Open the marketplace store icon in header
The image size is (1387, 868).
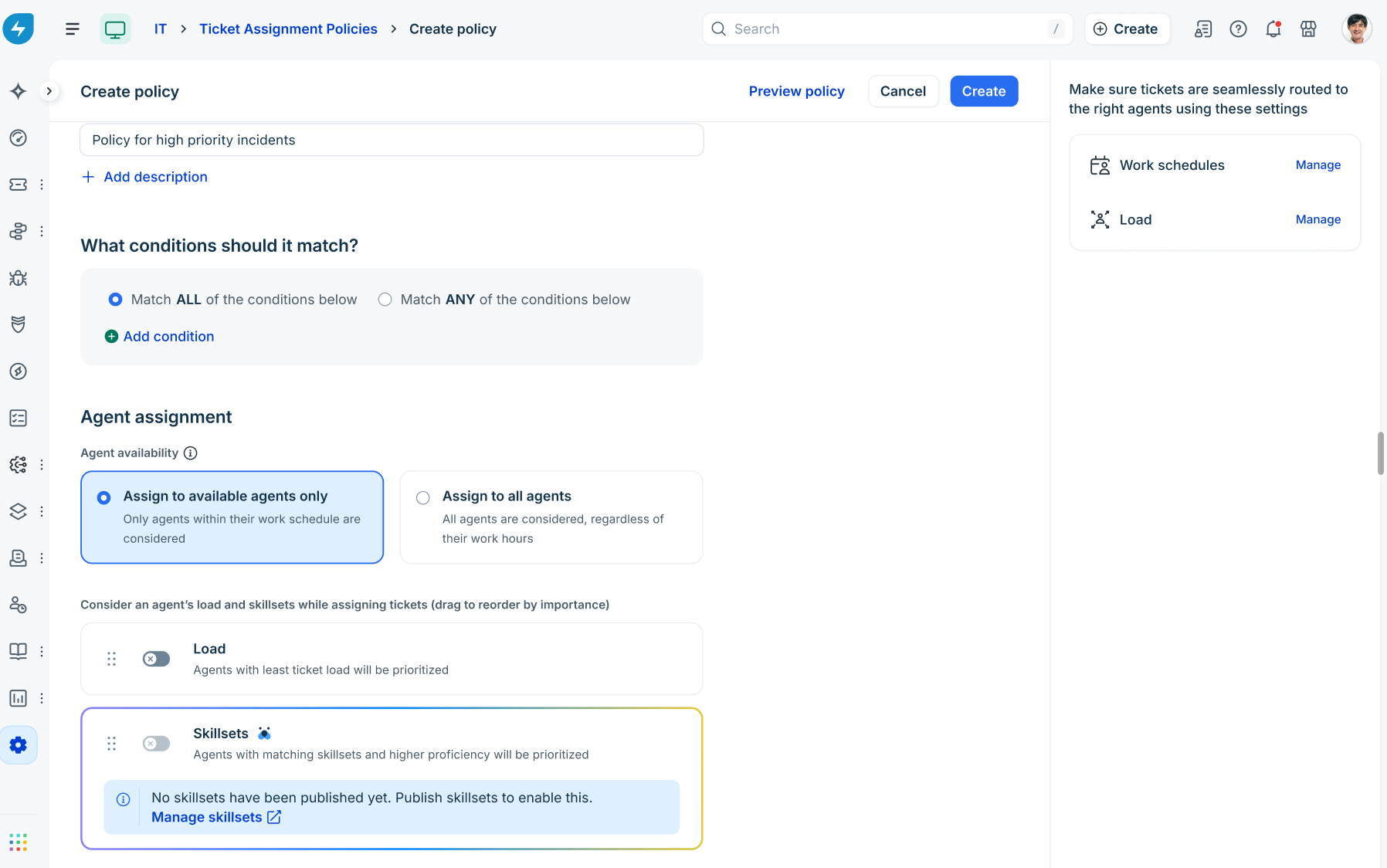[x=1308, y=29]
